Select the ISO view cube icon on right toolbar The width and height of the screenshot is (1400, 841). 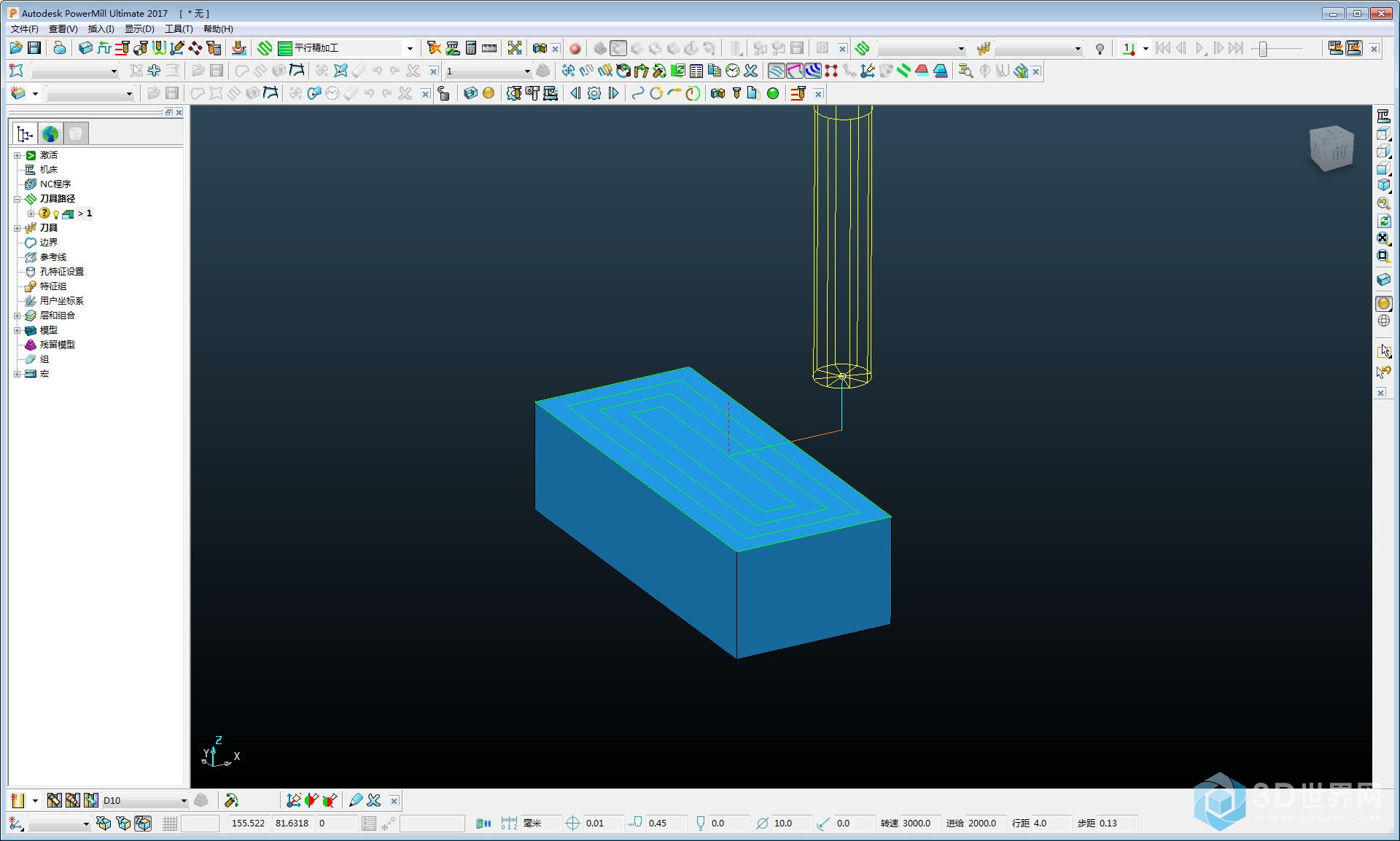[x=1383, y=186]
